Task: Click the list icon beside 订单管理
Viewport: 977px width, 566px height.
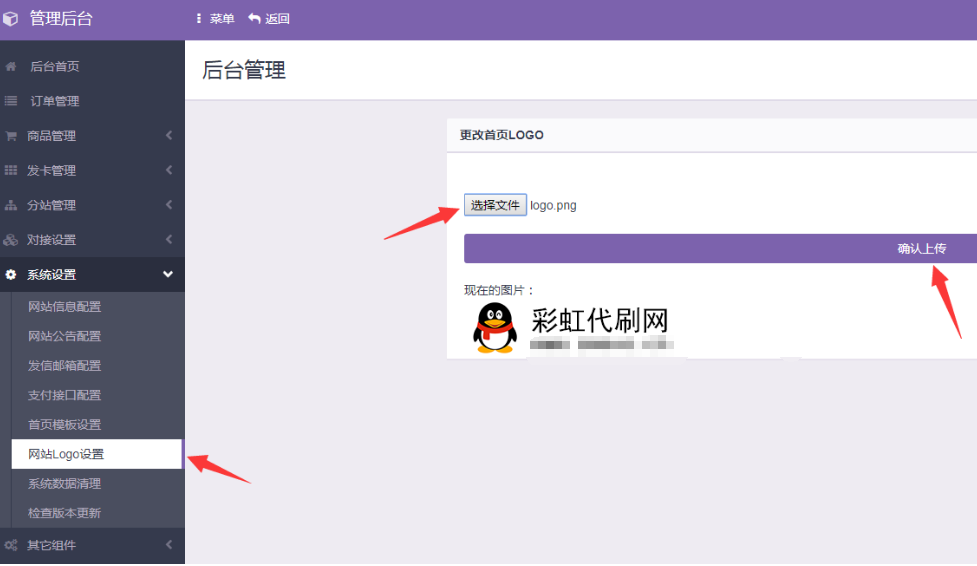Action: point(11,101)
